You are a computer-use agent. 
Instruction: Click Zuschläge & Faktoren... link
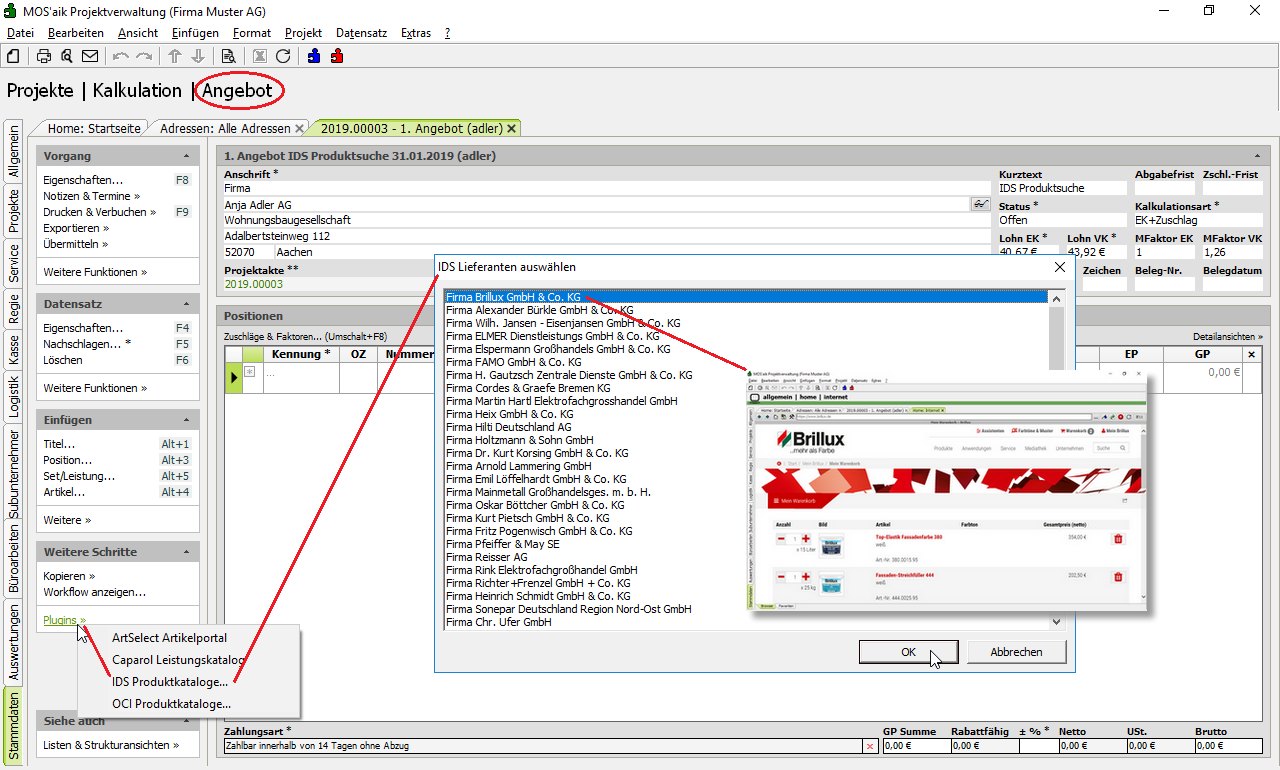tap(305, 337)
